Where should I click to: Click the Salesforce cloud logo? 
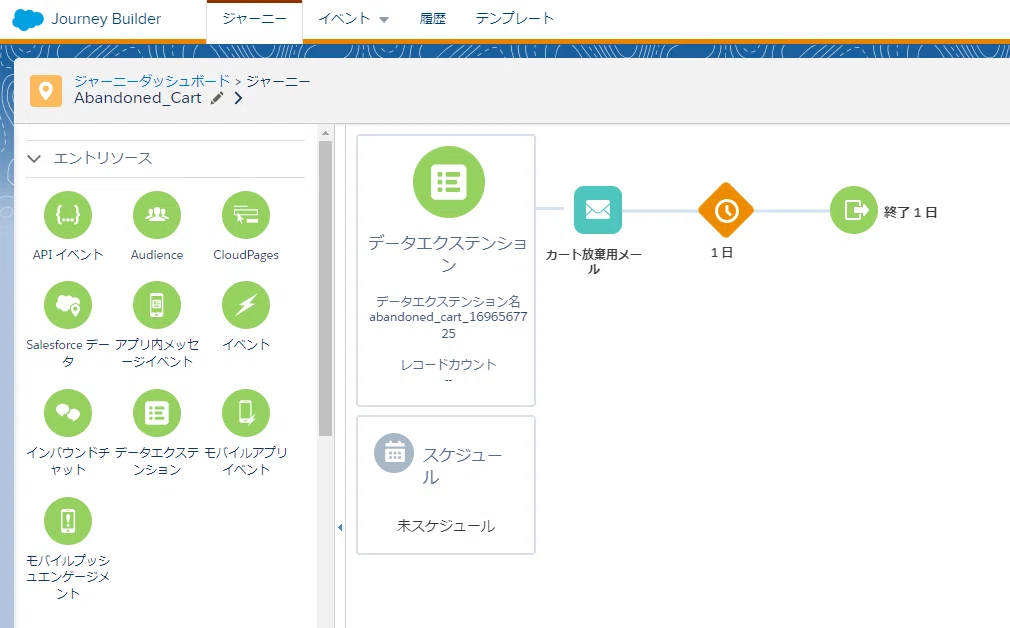28,19
